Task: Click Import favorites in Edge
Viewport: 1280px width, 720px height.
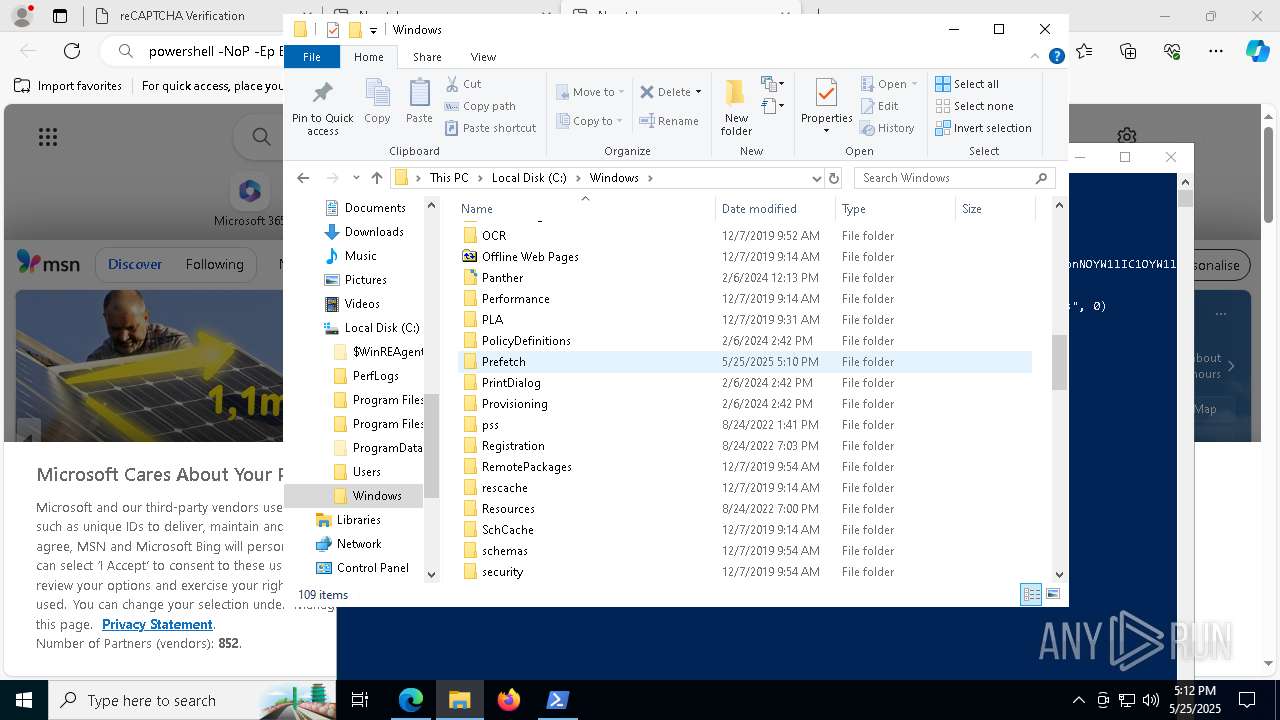Action: tap(68, 86)
